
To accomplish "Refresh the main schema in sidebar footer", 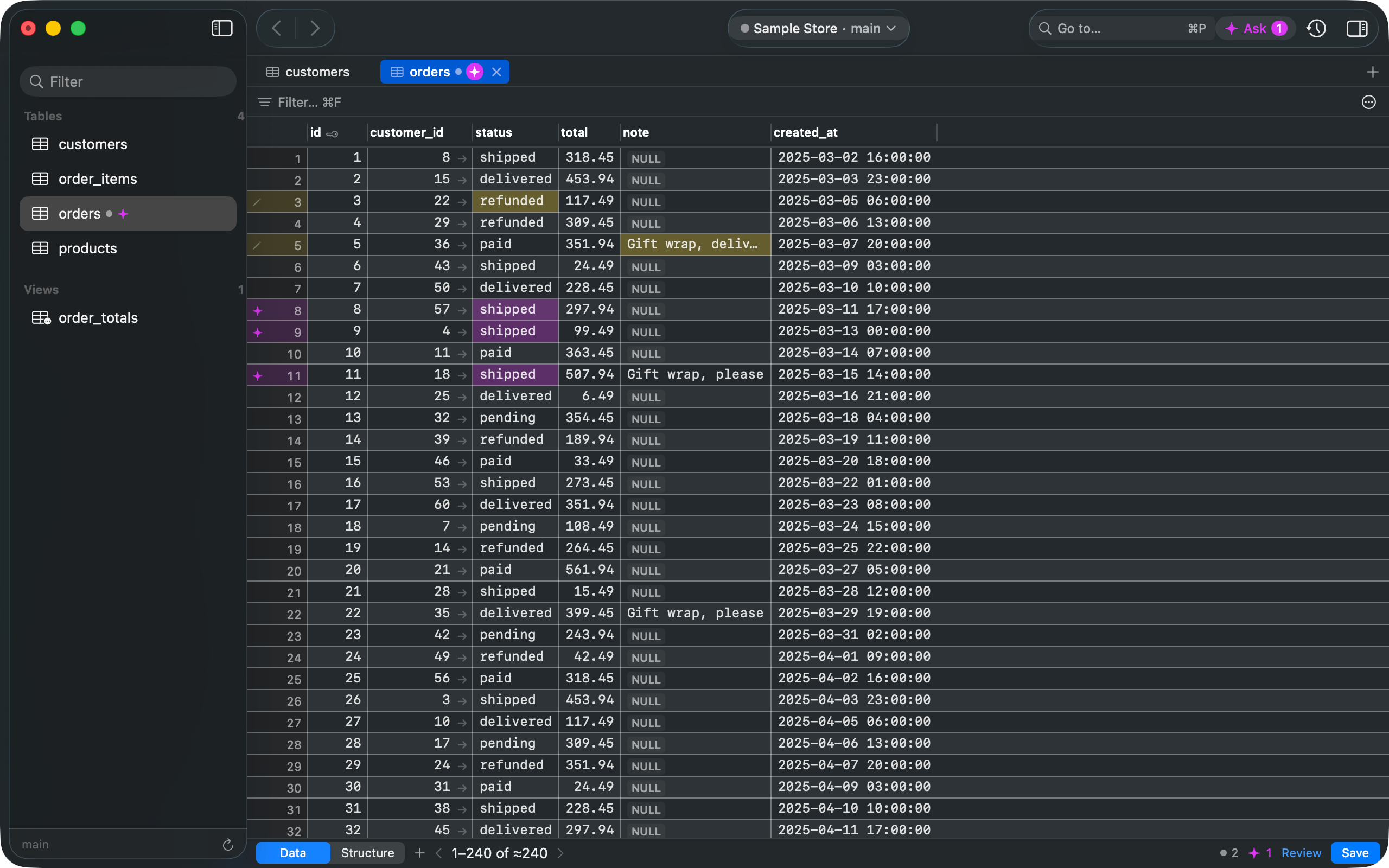I will tap(227, 845).
